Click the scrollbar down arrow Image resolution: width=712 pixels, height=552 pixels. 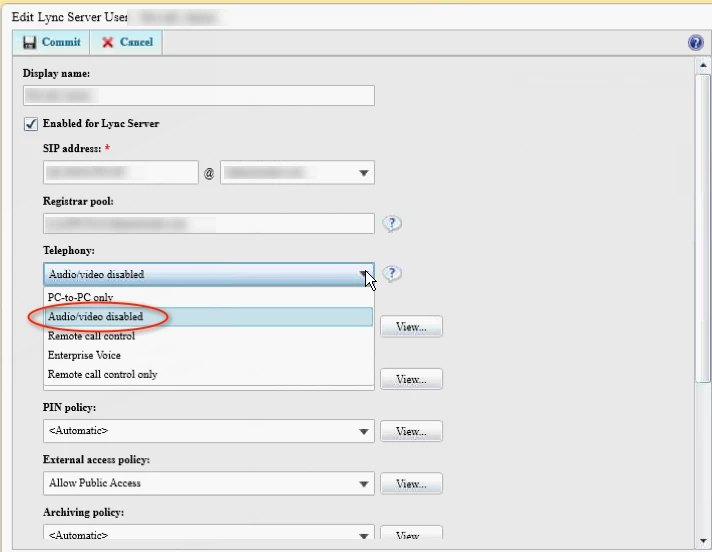point(703,541)
